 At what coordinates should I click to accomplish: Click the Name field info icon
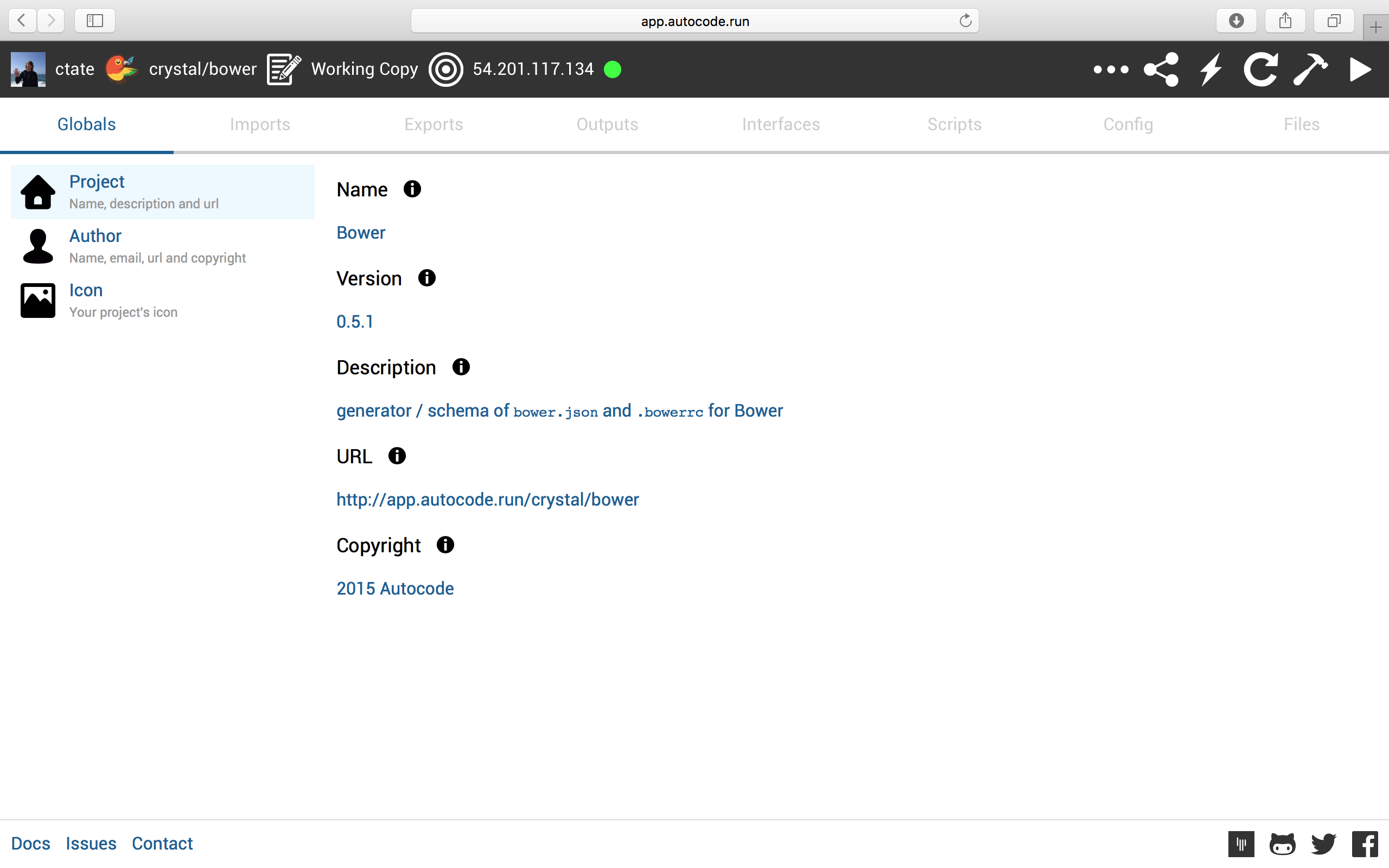click(x=412, y=189)
